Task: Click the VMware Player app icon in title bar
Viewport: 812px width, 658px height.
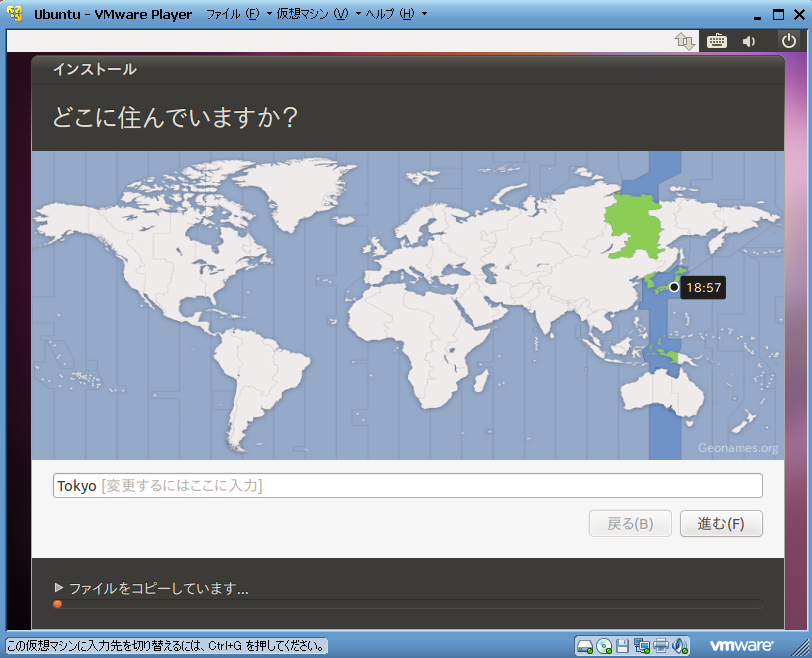Action: (x=15, y=14)
